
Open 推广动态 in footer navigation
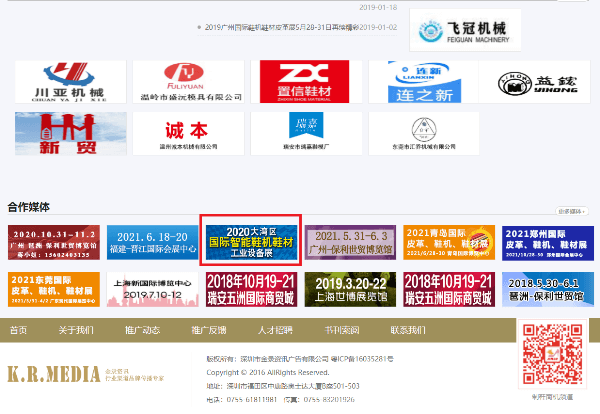click(142, 330)
